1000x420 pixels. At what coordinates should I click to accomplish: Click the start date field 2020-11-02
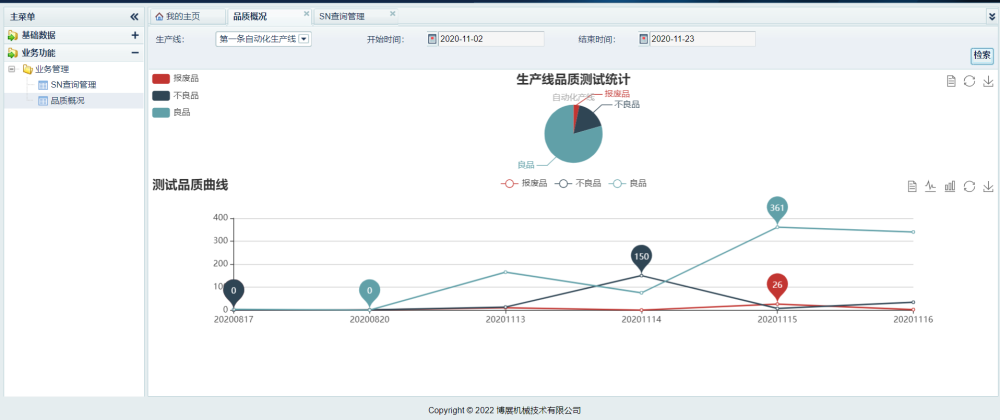tap(491, 39)
